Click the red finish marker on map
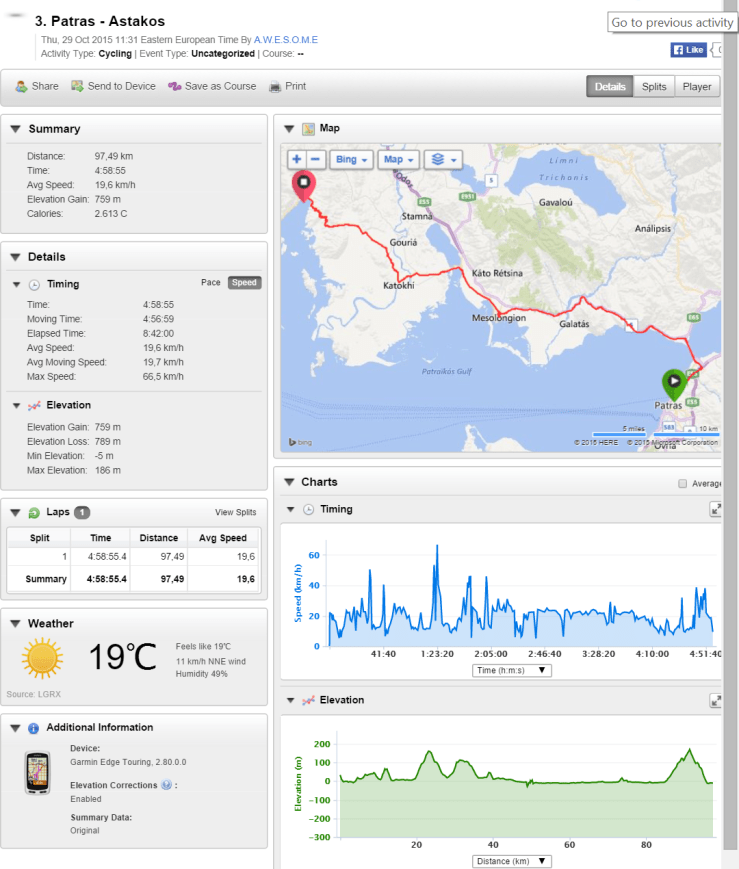 click(303, 185)
